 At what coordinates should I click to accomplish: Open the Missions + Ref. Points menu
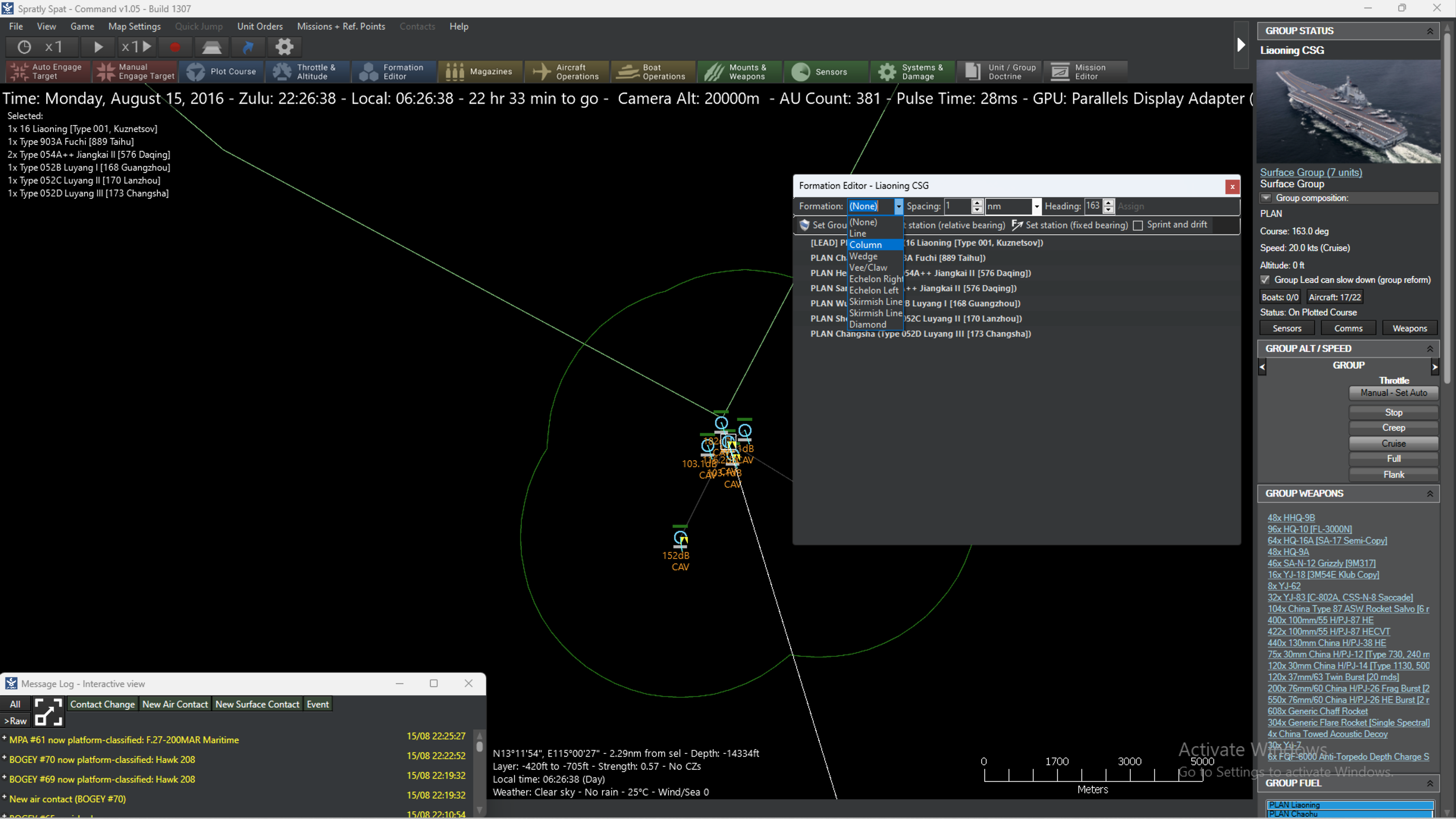(341, 26)
